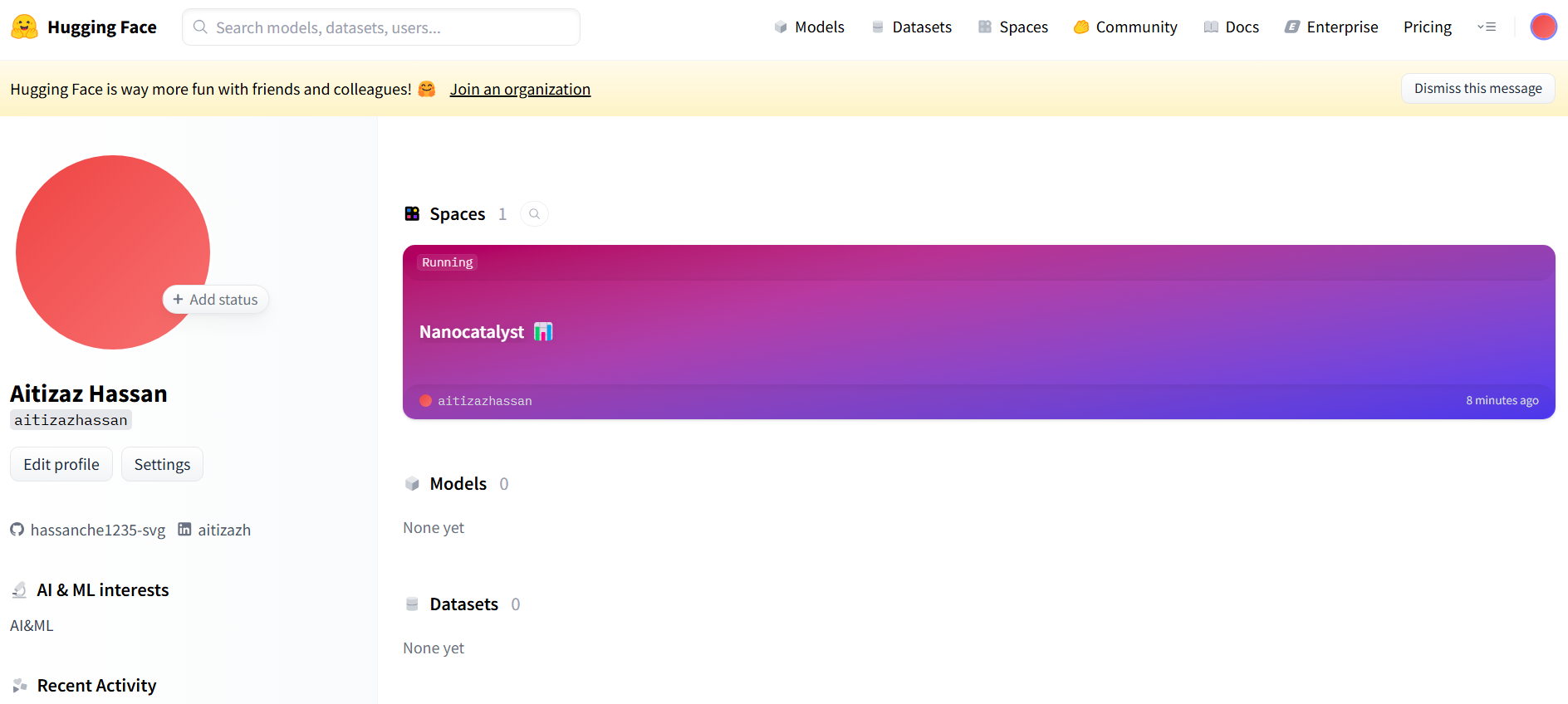Open LinkedIn profile aitizazh
Image resolution: width=1568 pixels, height=704 pixels.
tap(223, 530)
